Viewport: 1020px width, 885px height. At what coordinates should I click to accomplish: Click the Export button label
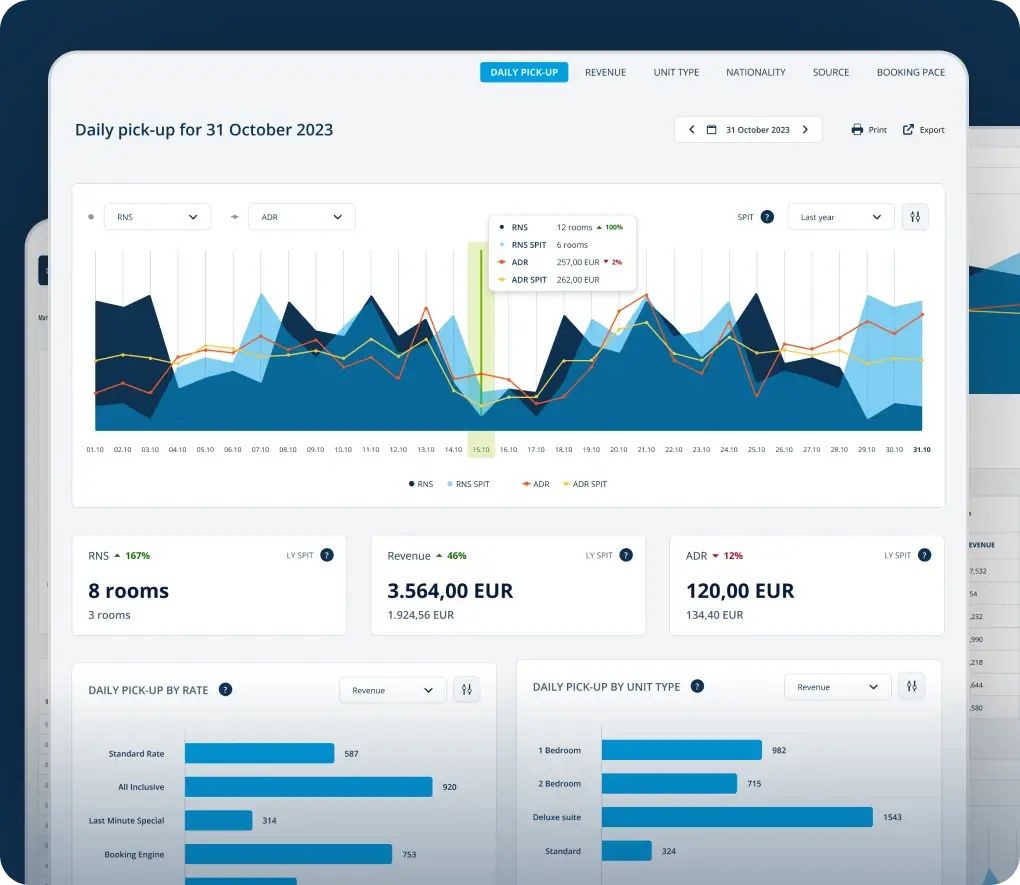[x=932, y=130]
